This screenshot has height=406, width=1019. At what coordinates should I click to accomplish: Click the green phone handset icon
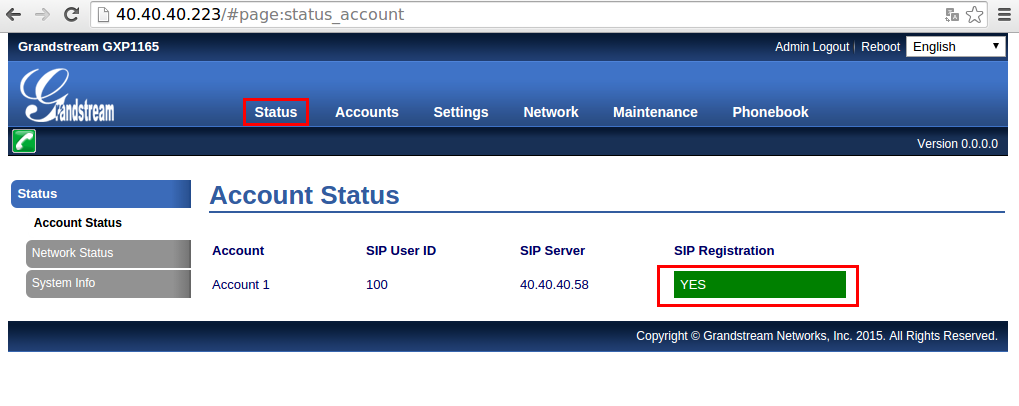(24, 141)
